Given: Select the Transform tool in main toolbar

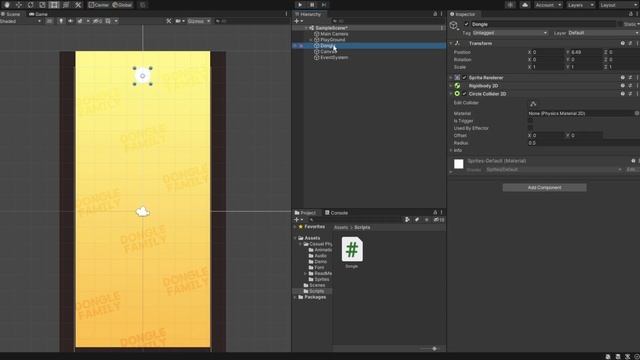Looking at the screenshot, I should (66, 5).
